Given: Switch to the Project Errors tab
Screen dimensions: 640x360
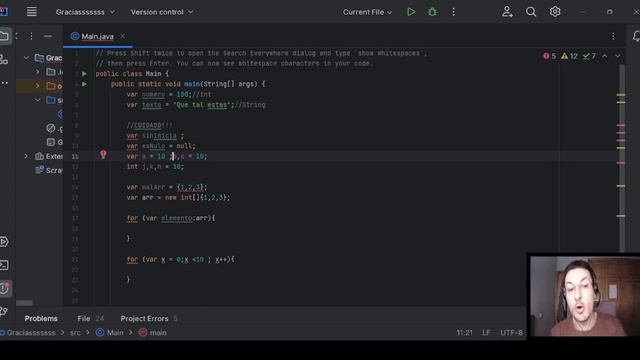Looking at the screenshot, I should pyautogui.click(x=149, y=318).
